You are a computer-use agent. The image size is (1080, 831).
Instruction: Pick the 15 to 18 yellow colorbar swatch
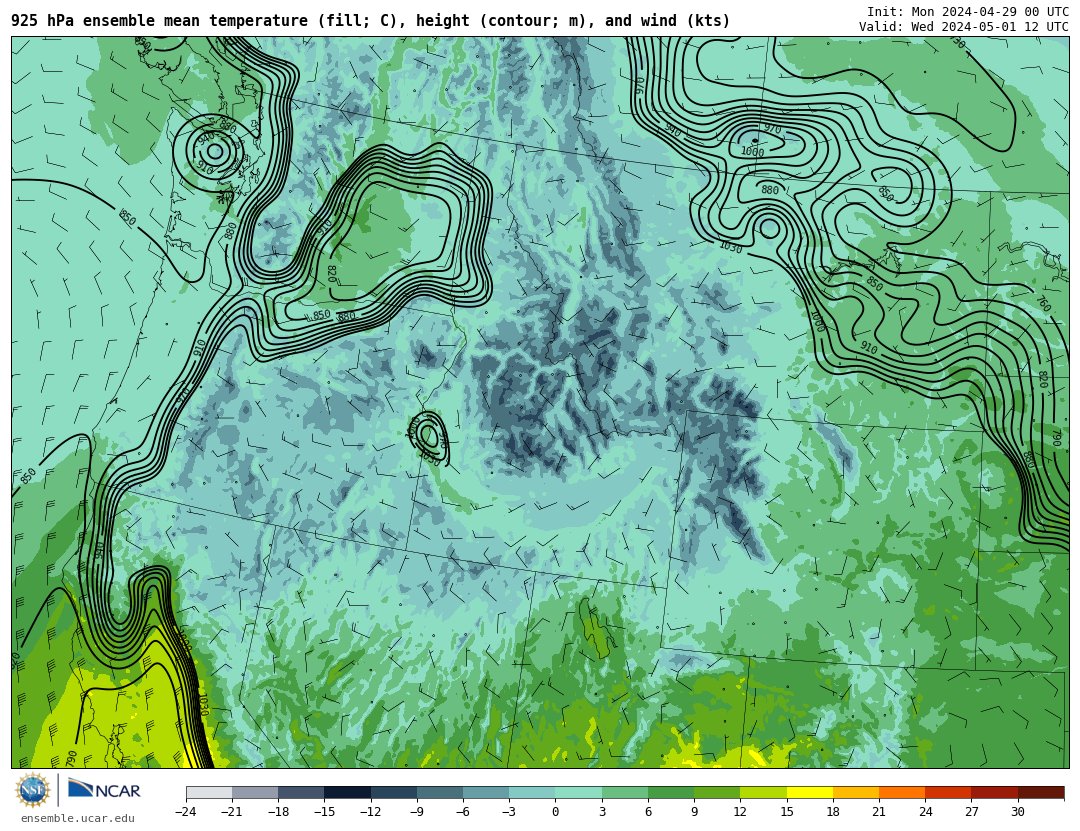pyautogui.click(x=809, y=792)
